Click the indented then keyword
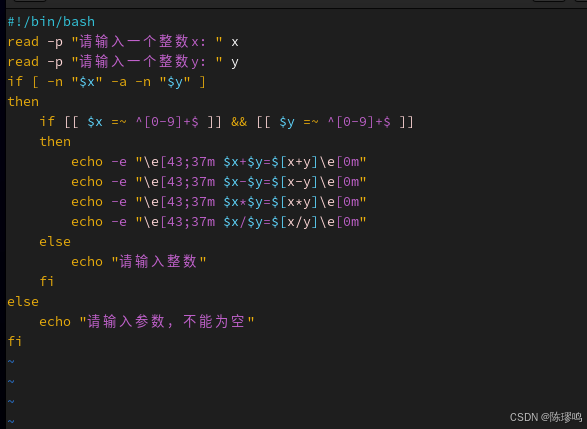Image resolution: width=587 pixels, height=429 pixels. [55, 142]
